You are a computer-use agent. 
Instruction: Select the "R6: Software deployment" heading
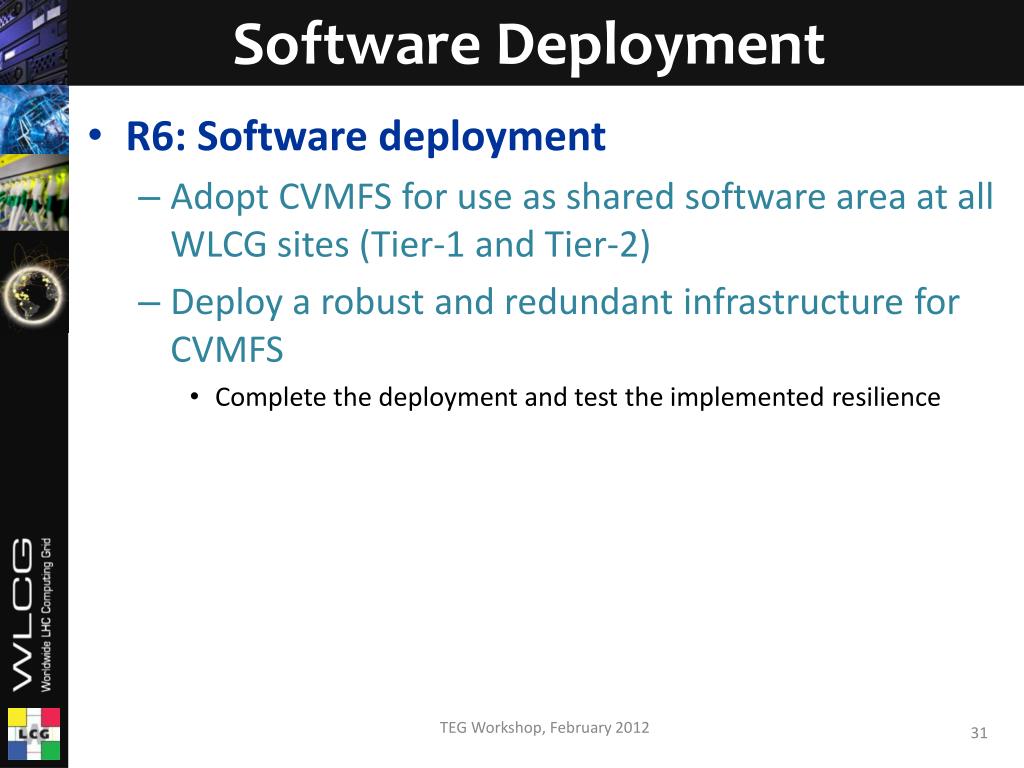[x=366, y=136]
